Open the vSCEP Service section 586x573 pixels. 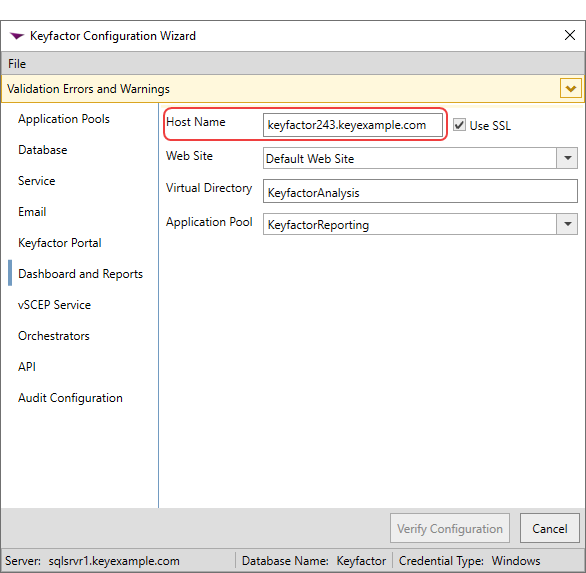pyautogui.click(x=54, y=305)
